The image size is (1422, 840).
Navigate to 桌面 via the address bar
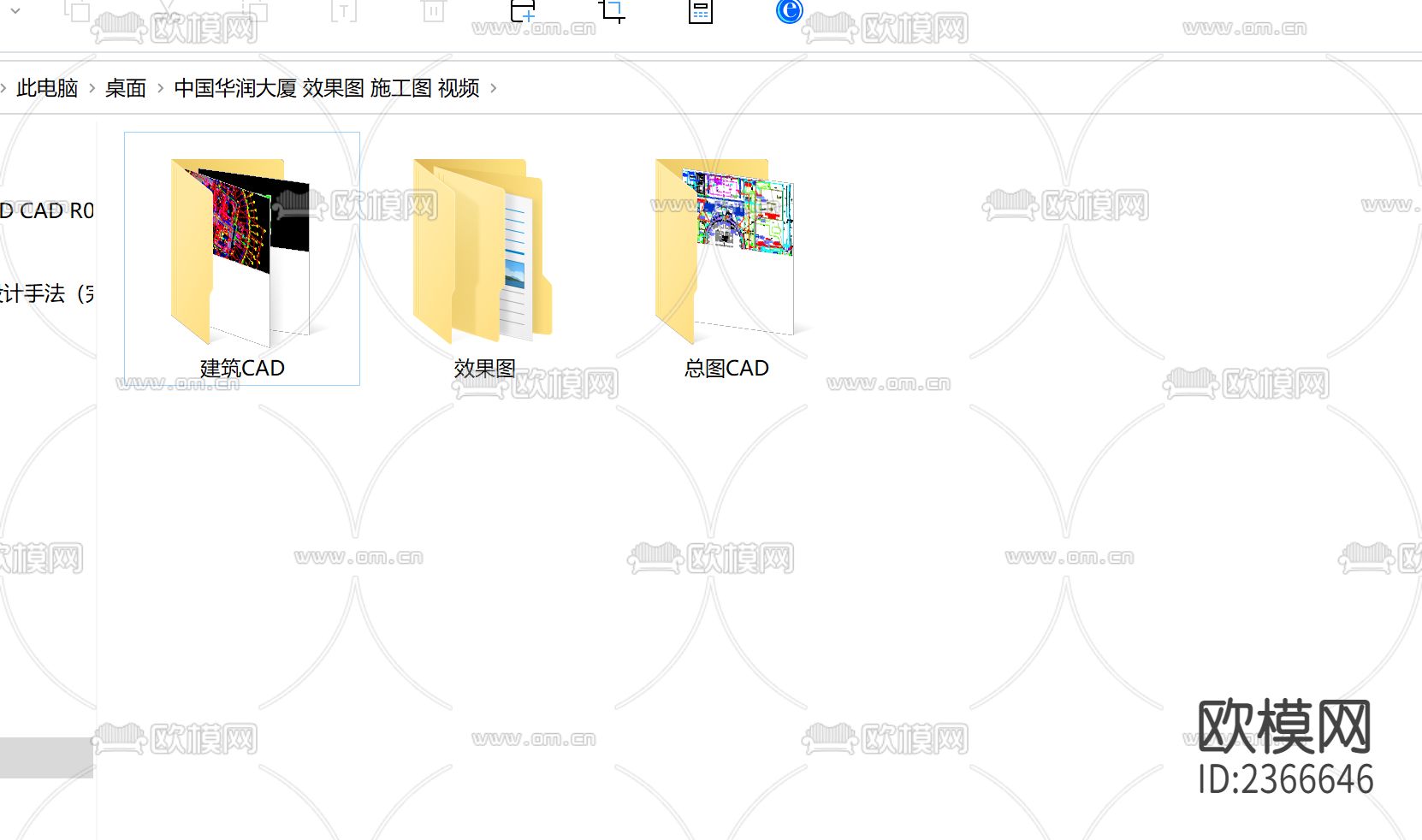[x=124, y=88]
